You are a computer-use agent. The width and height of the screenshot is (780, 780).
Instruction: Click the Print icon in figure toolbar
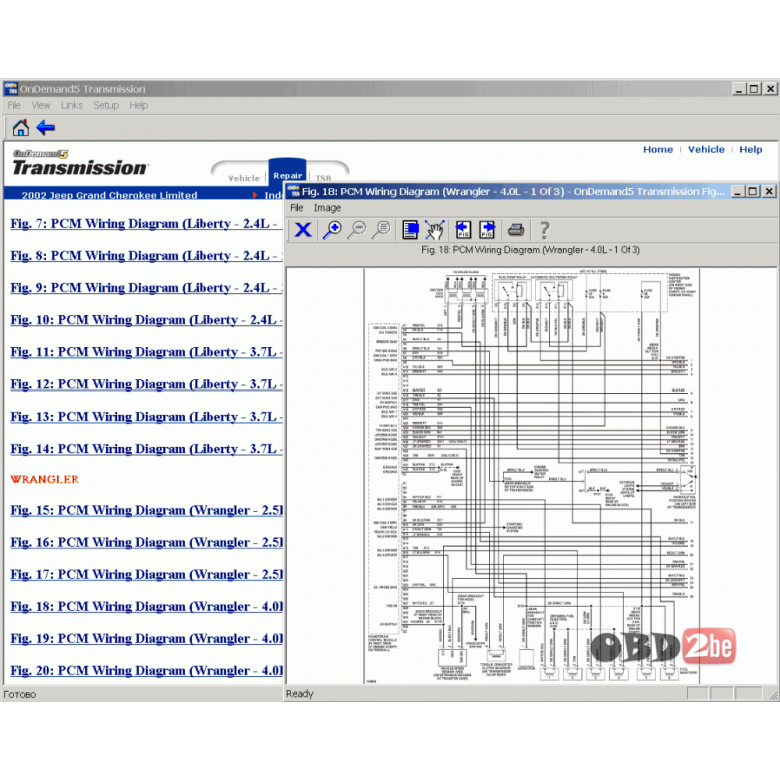point(516,230)
